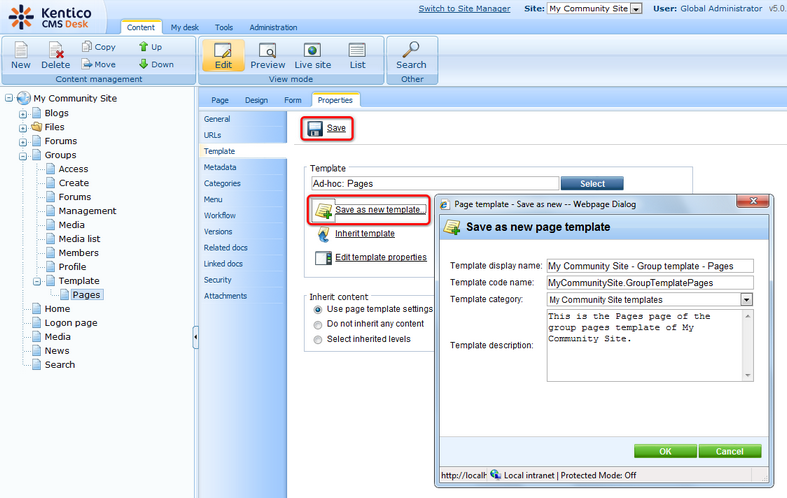Click the Inherit template link
Screen dimensions: 787x498
point(365,233)
